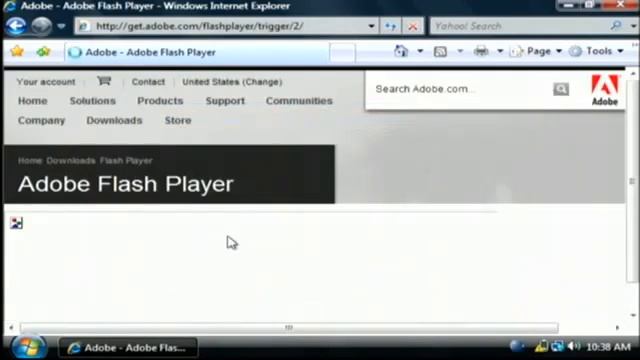
Task: Click the shopping cart icon
Action: pyautogui.click(x=104, y=81)
